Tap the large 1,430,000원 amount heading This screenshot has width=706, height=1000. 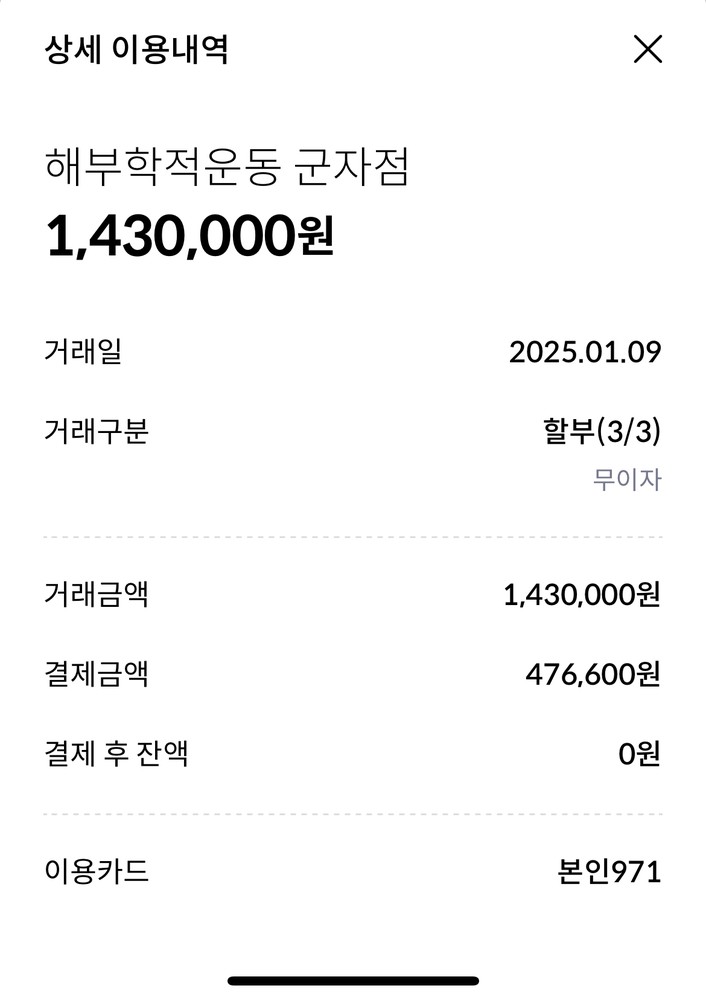tap(190, 238)
